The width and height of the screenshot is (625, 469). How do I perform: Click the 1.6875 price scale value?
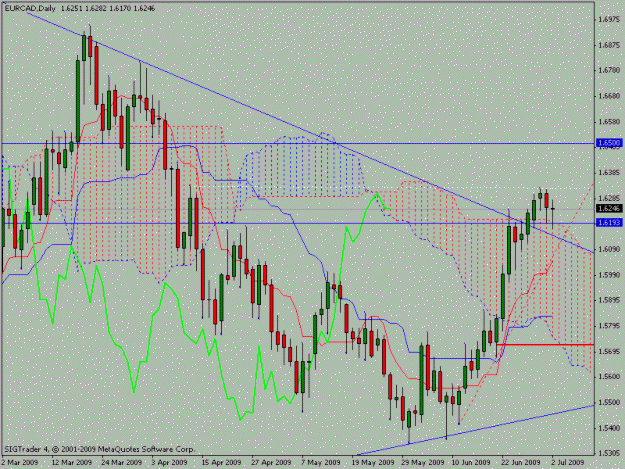pos(610,45)
